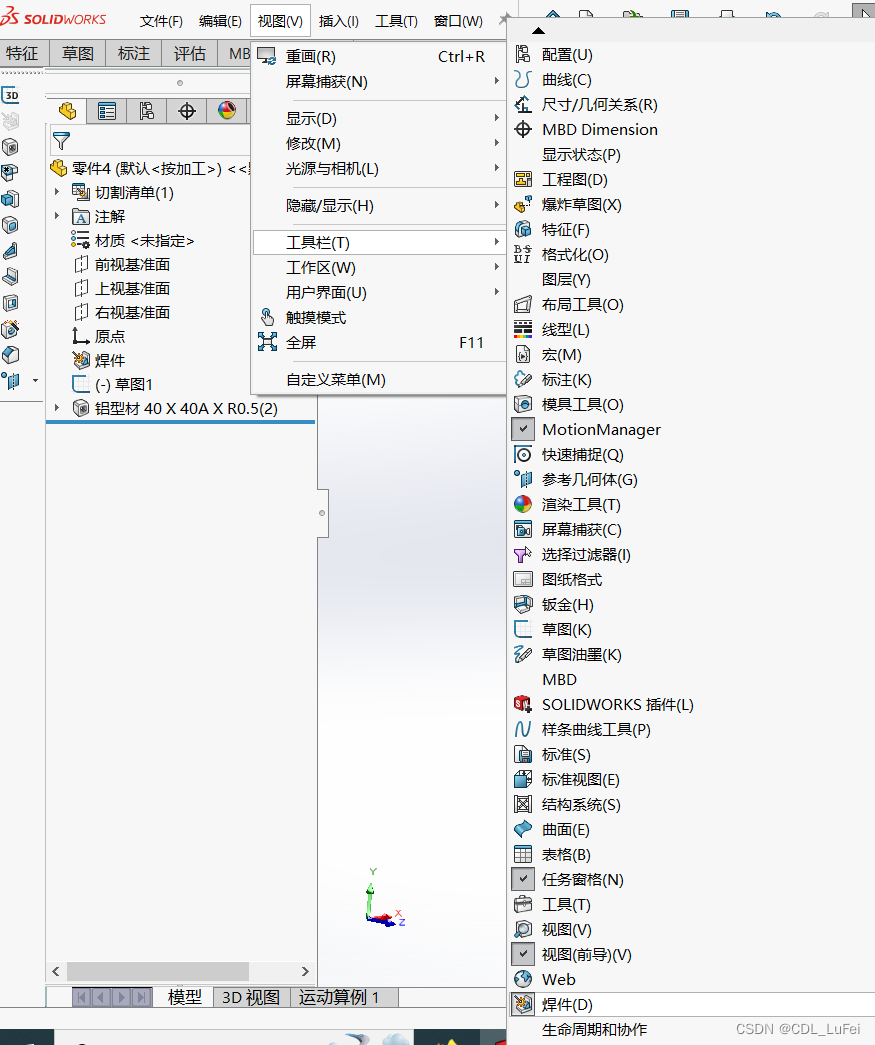The height and width of the screenshot is (1045, 875).
Task: Expand the 切割清单(1) tree node
Action: pyautogui.click(x=57, y=192)
